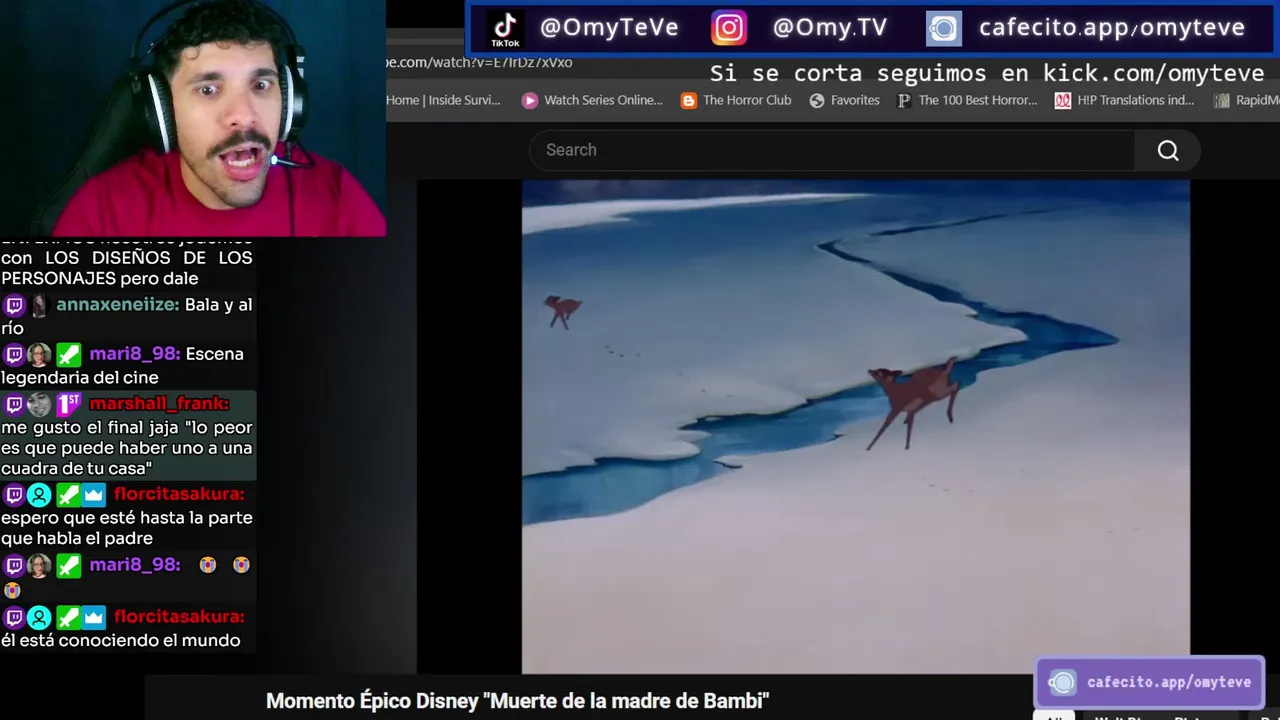Click the Instagram logo in top banner
This screenshot has width=1280, height=720.
click(729, 28)
